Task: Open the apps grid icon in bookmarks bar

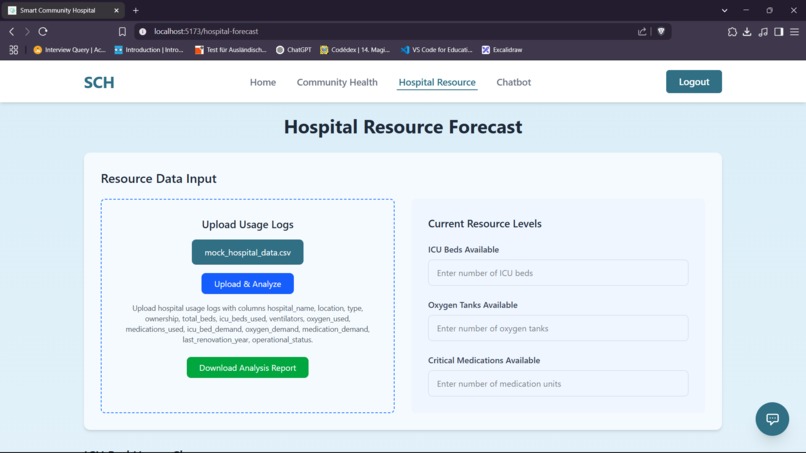Action: pyautogui.click(x=13, y=50)
